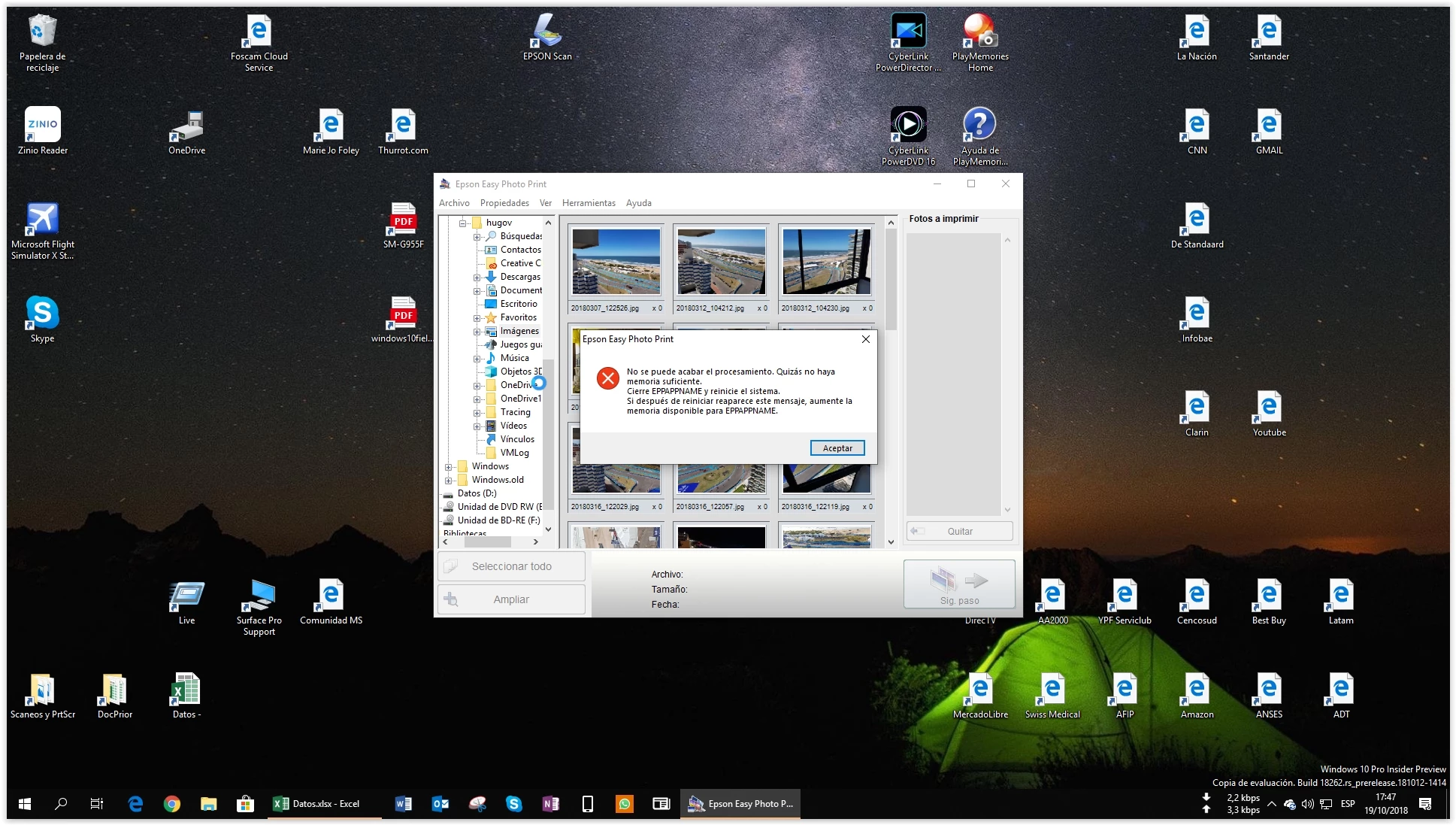This screenshot has width=1456, height=825.
Task: Click the Ampliar magnifier icon
Action: 451,599
